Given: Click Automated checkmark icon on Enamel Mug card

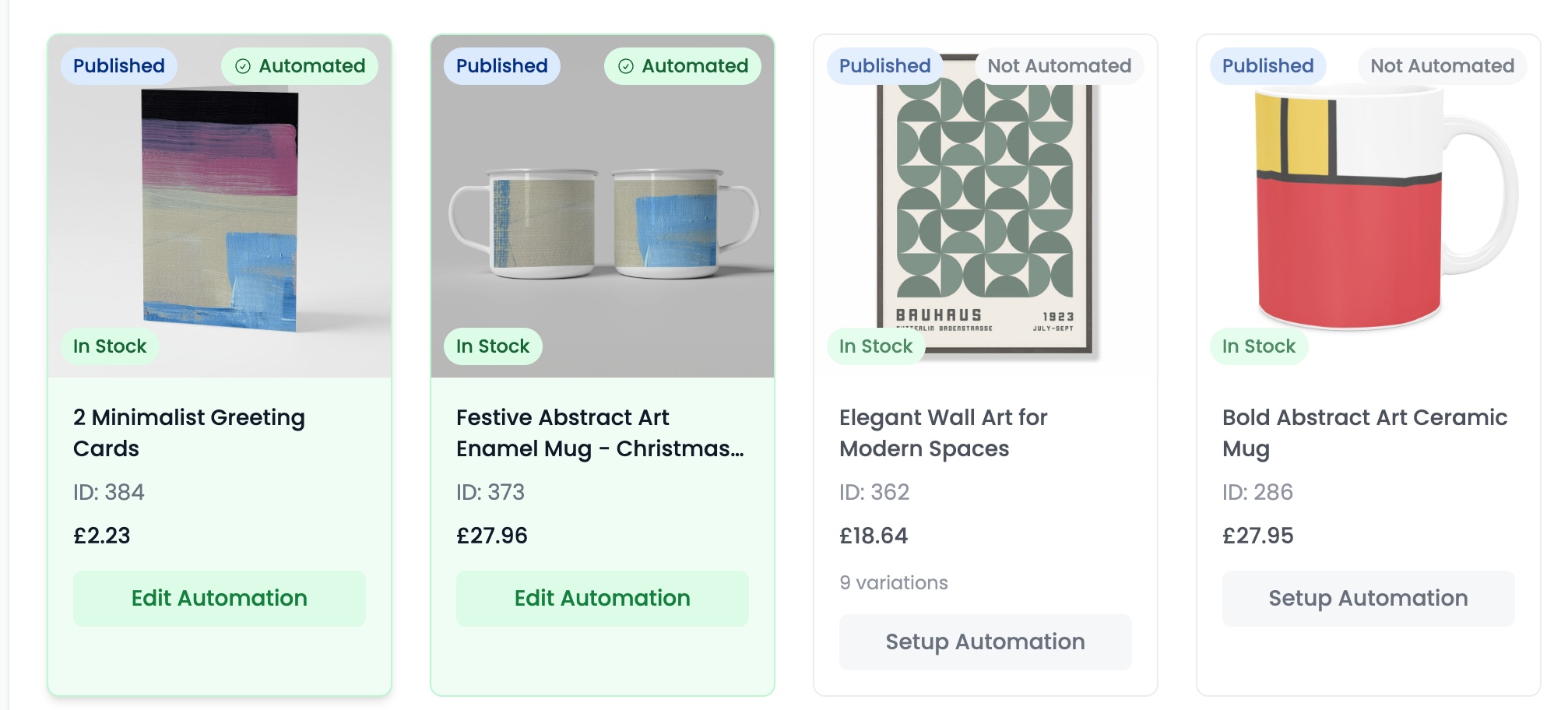Looking at the screenshot, I should pos(626,66).
